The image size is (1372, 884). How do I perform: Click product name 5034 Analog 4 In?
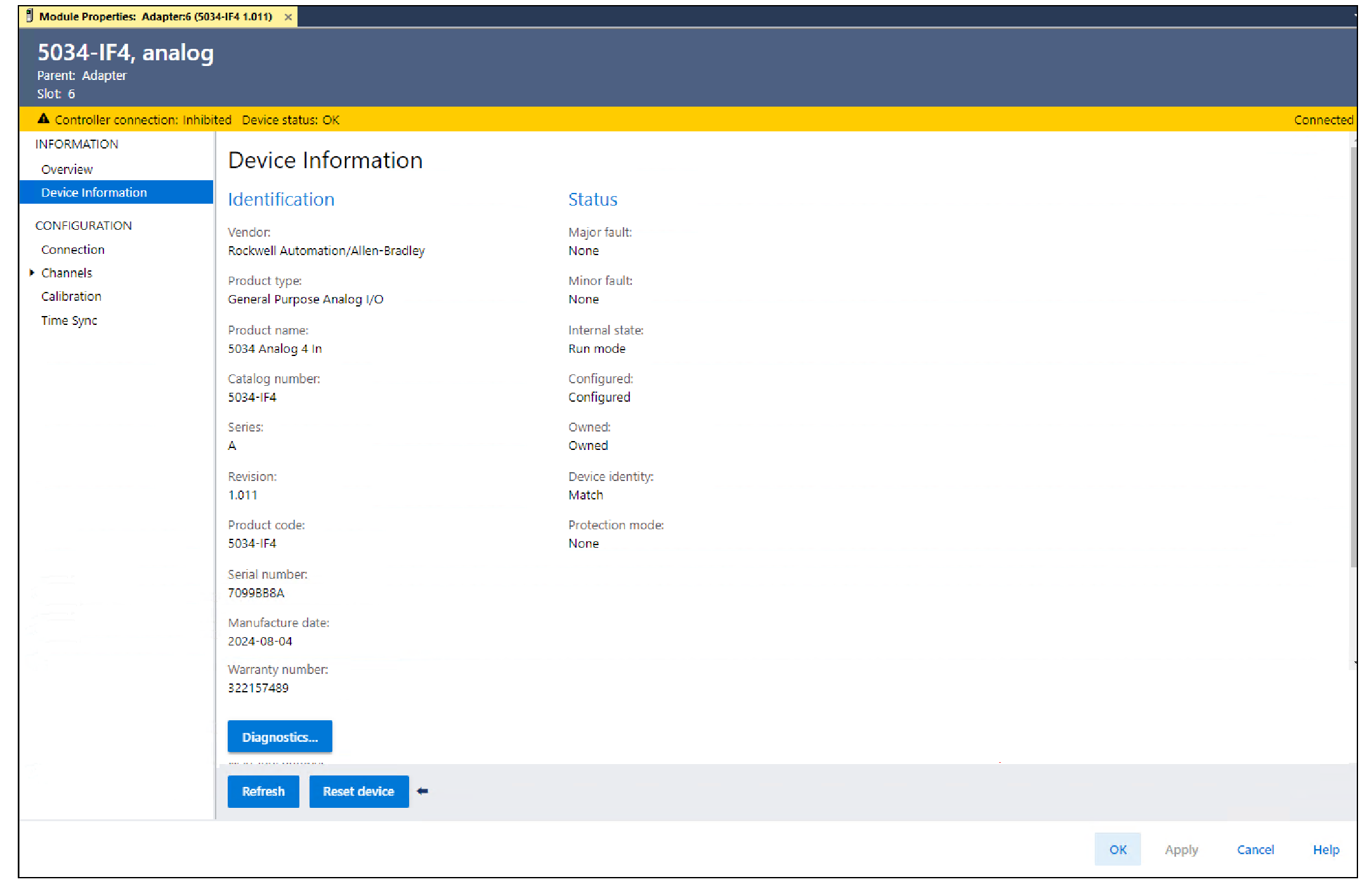pos(275,348)
